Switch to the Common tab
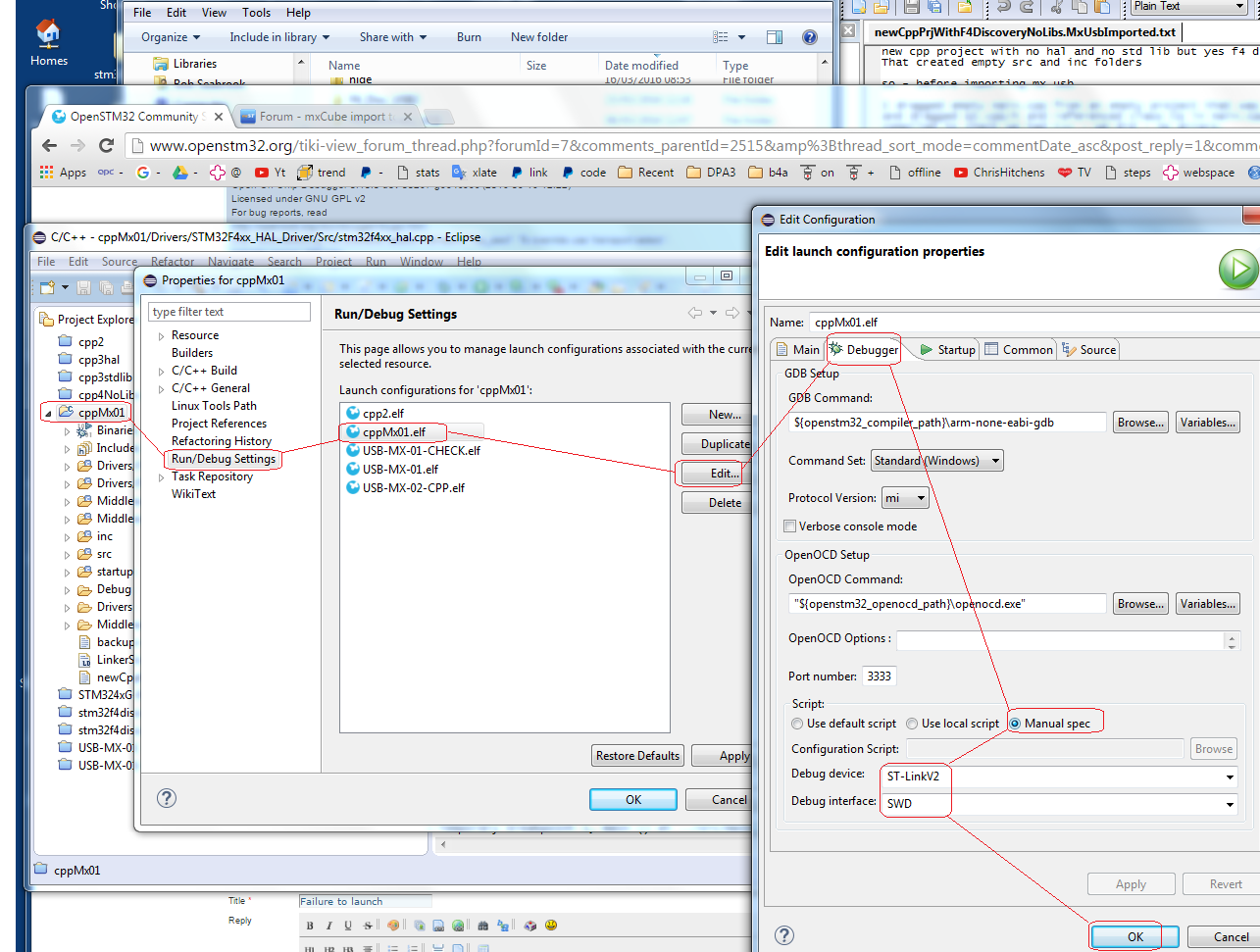Image resolution: width=1260 pixels, height=952 pixels. [1019, 350]
